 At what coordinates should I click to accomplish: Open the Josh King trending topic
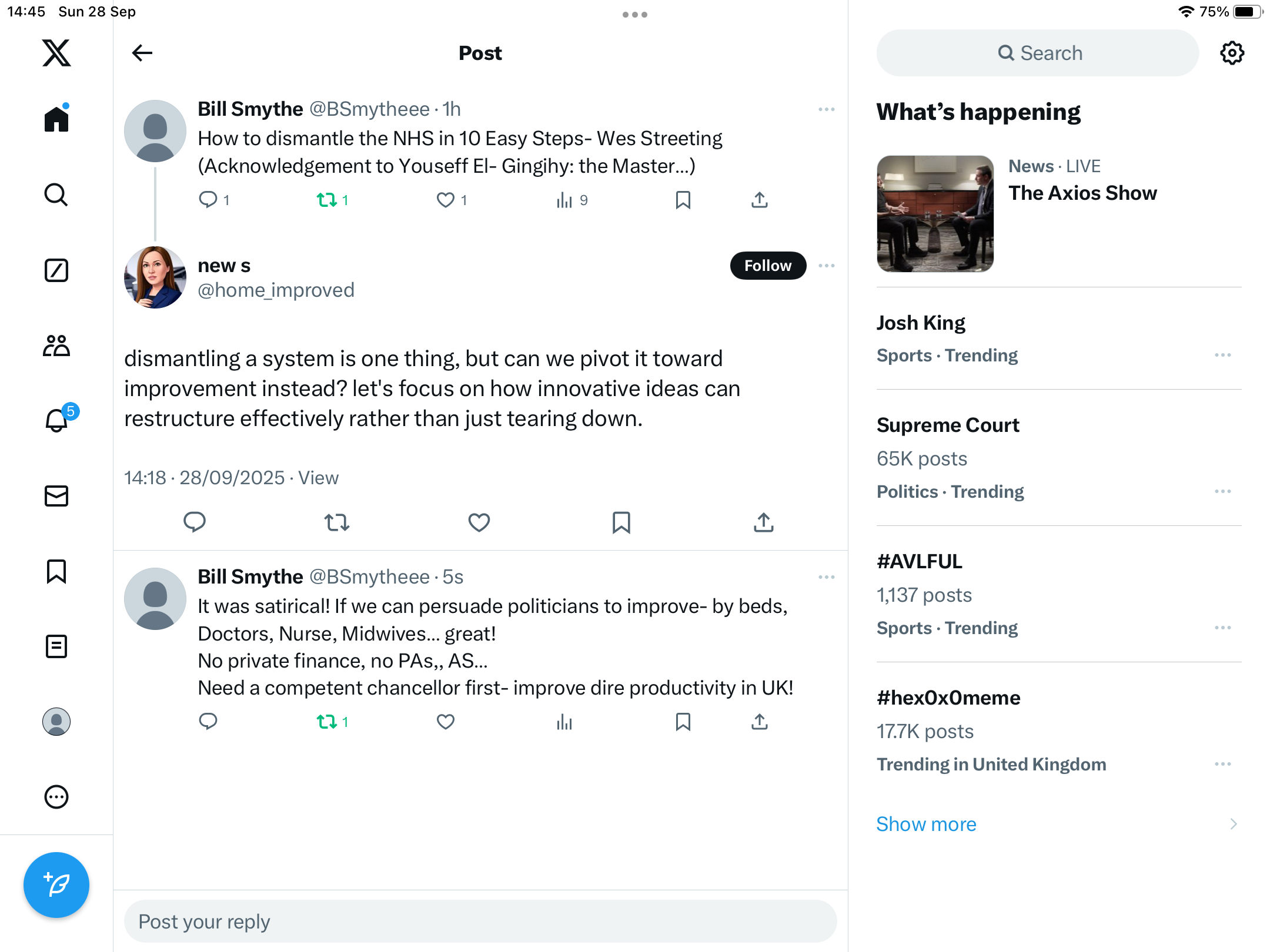[921, 323]
